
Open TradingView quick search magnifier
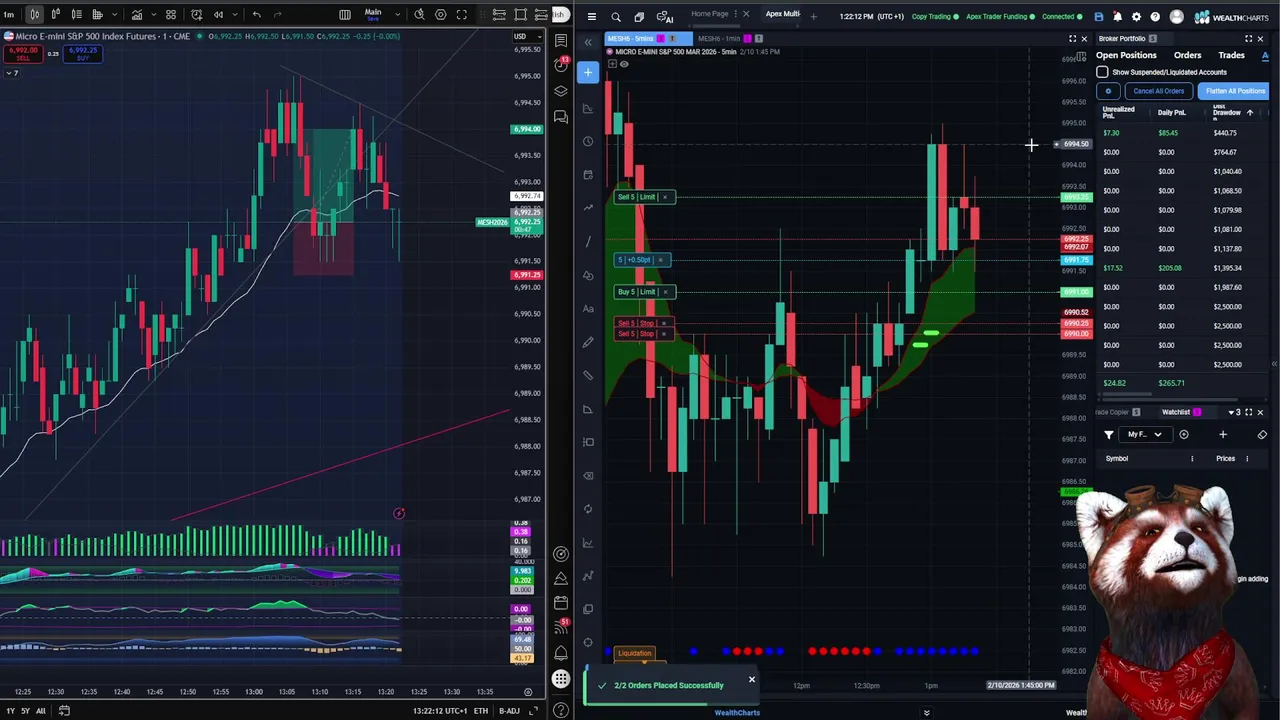click(x=419, y=14)
